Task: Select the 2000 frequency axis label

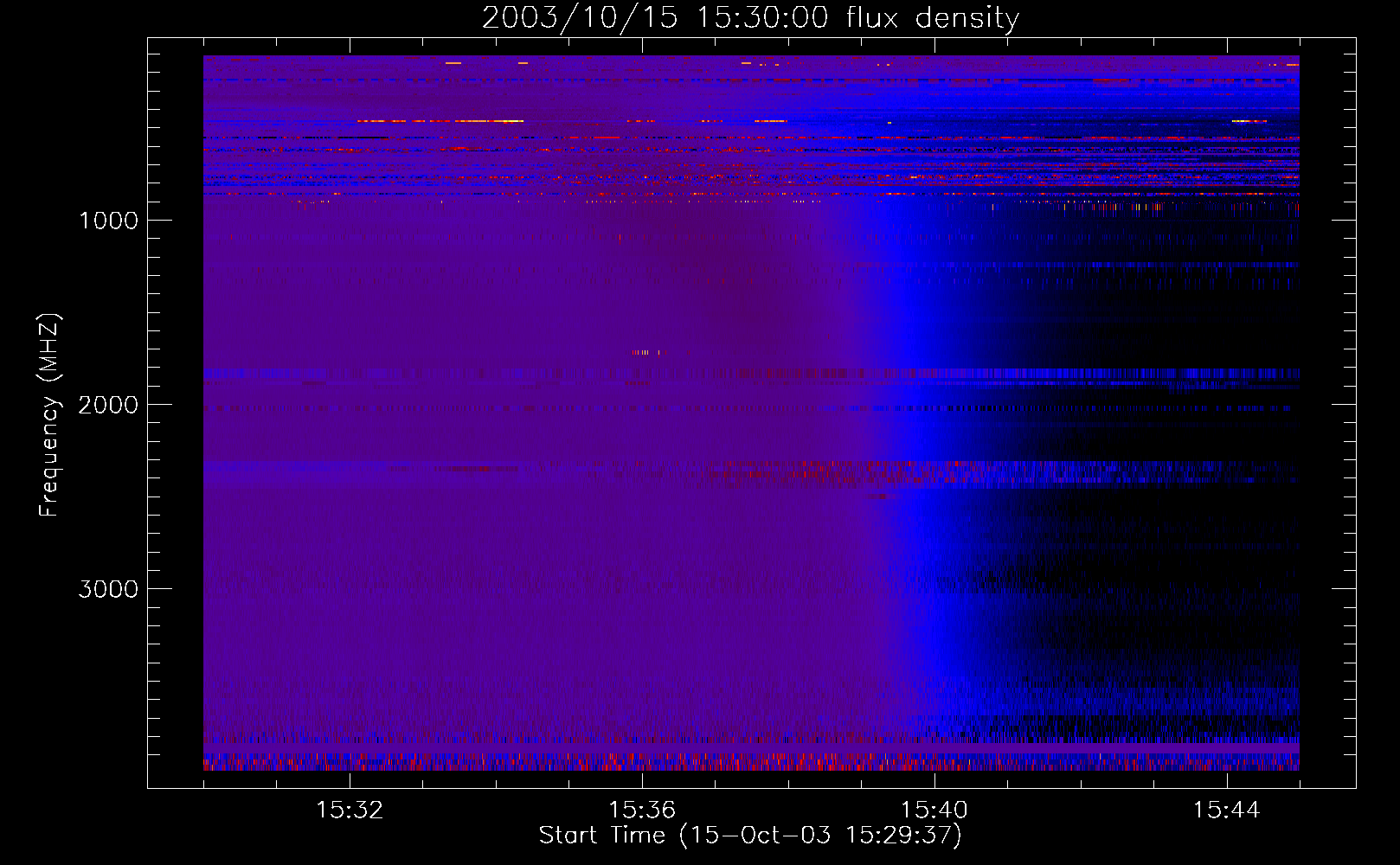Action: coord(108,405)
